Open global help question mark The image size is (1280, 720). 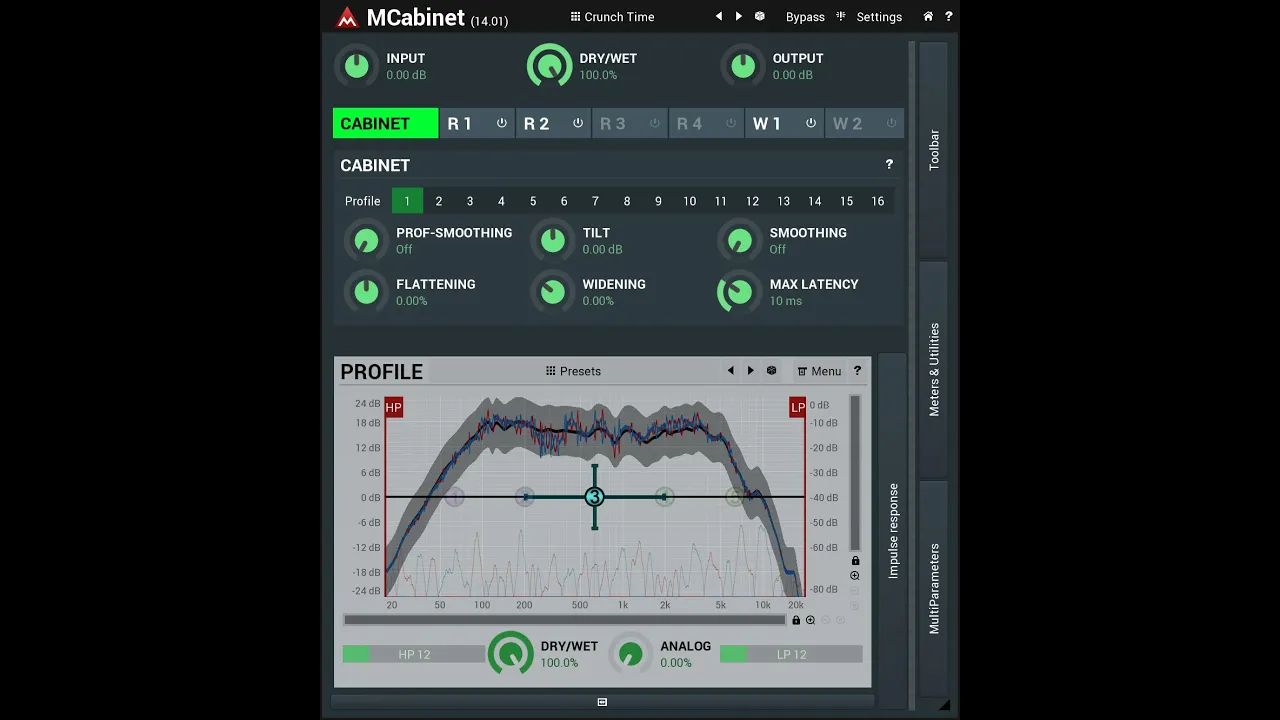[949, 17]
